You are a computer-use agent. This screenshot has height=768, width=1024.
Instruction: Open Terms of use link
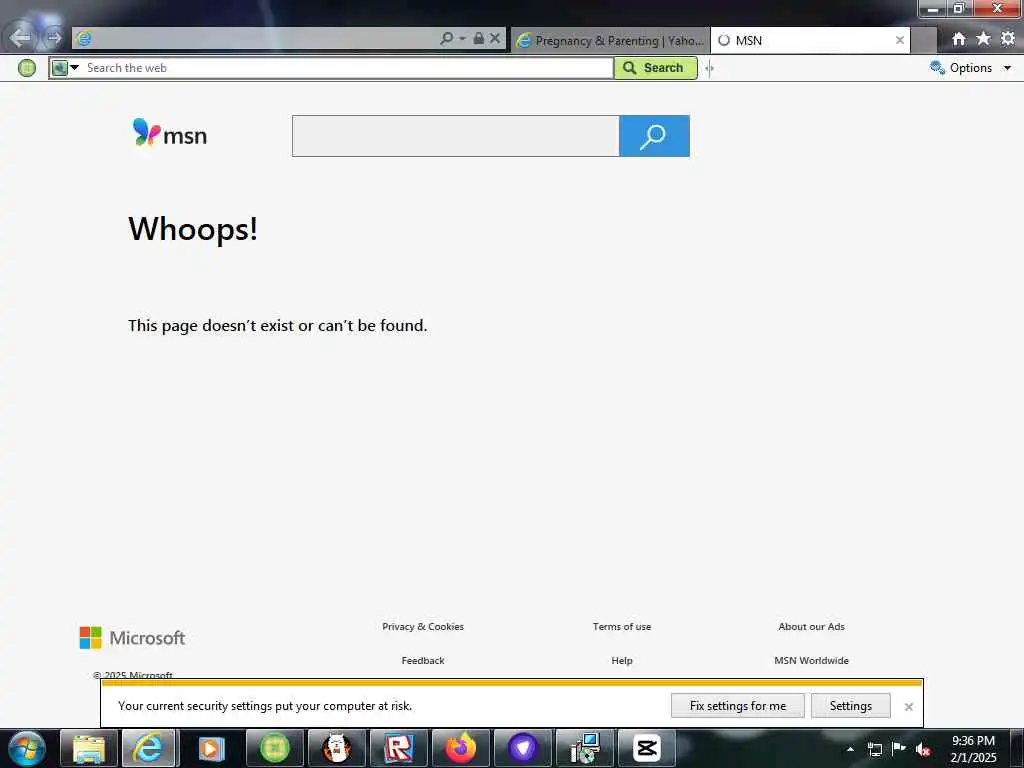pos(622,626)
